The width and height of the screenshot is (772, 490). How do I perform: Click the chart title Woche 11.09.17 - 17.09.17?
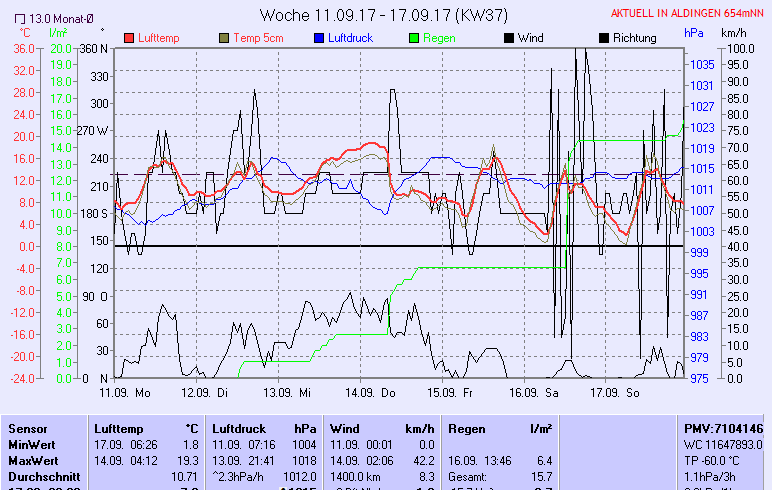[x=383, y=15]
